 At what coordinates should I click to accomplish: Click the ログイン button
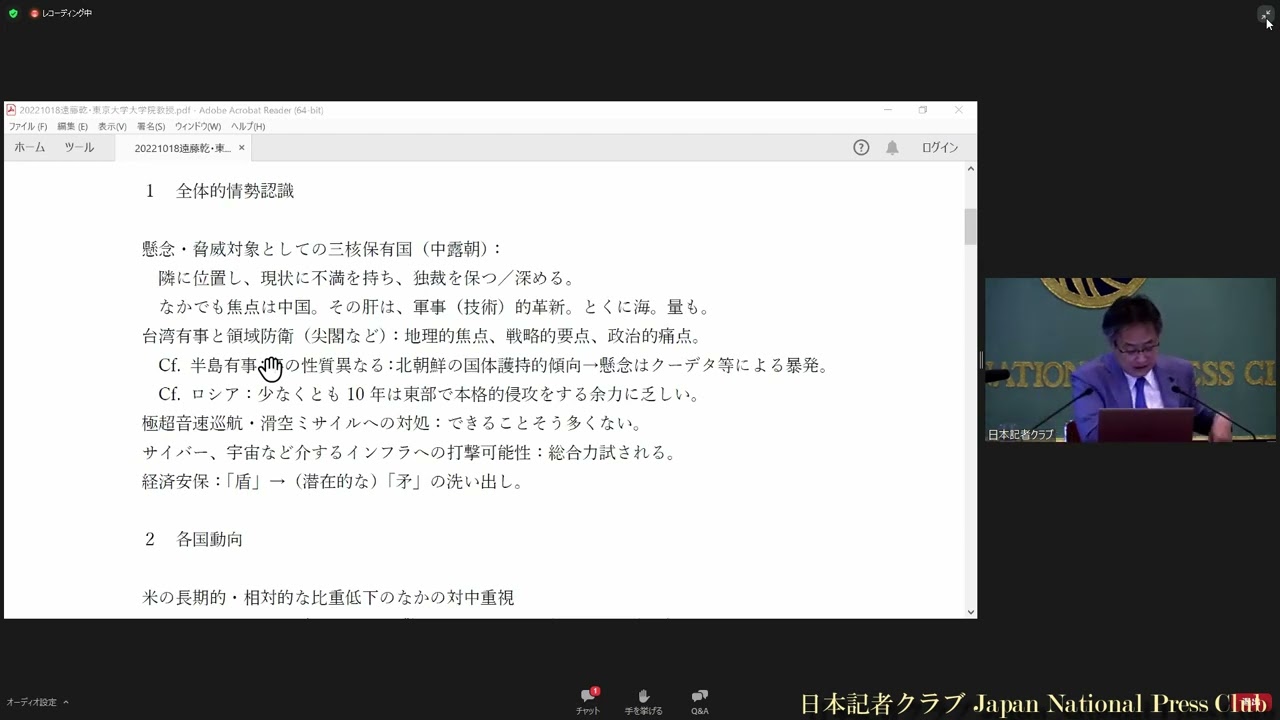(940, 147)
